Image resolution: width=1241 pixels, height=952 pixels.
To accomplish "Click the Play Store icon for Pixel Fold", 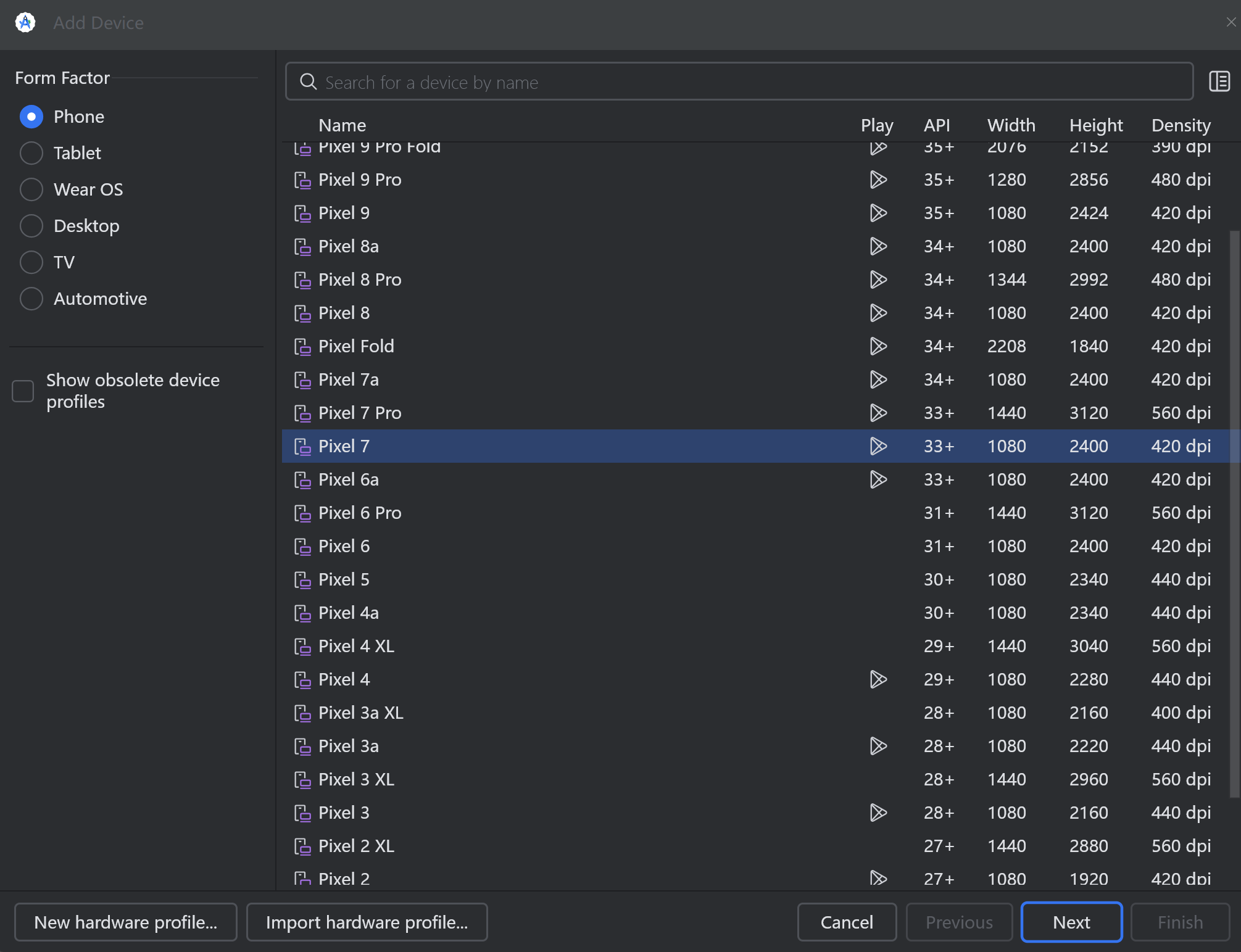I will 878,346.
